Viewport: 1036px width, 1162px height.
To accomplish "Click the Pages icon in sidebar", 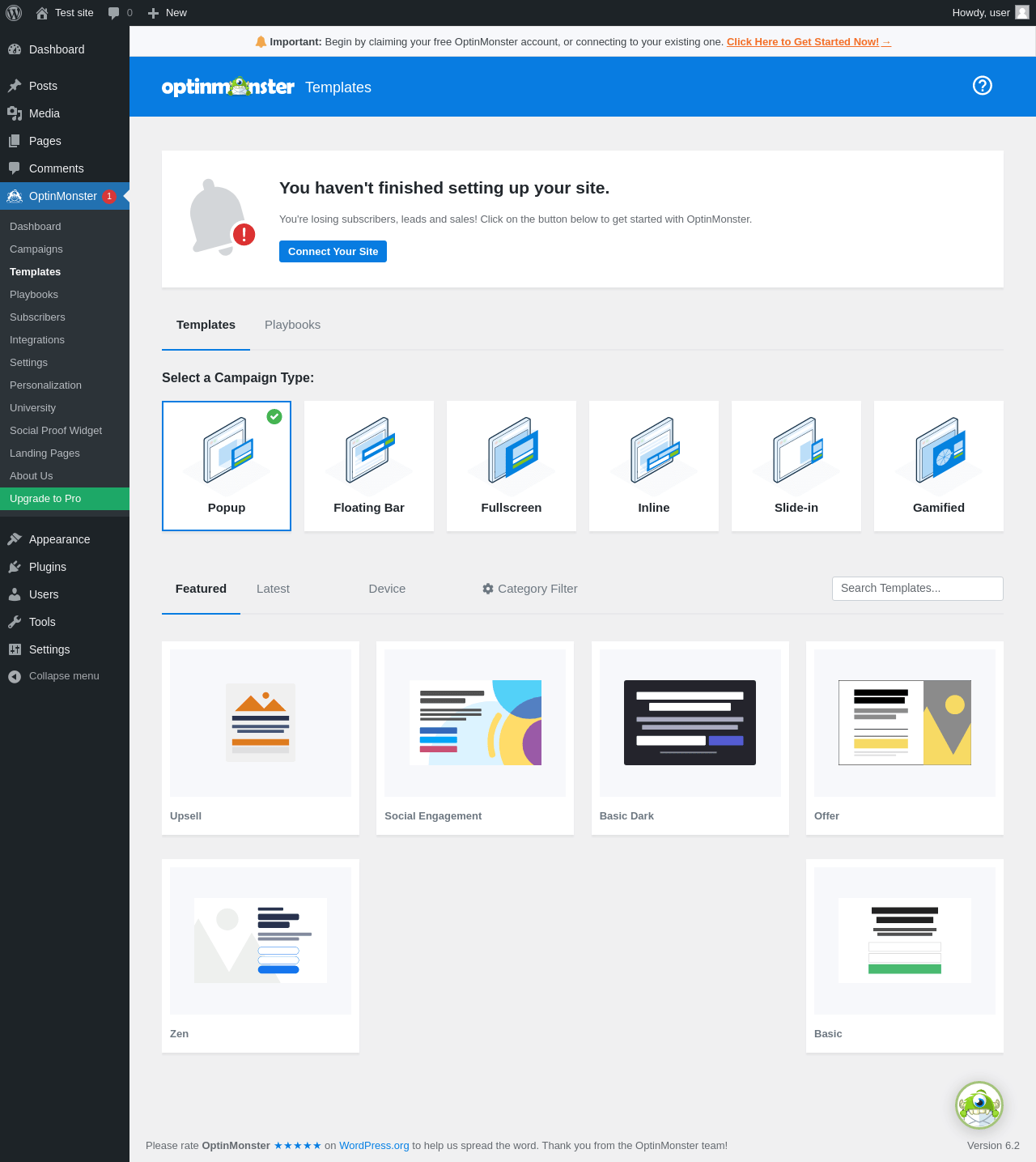I will click(x=15, y=141).
